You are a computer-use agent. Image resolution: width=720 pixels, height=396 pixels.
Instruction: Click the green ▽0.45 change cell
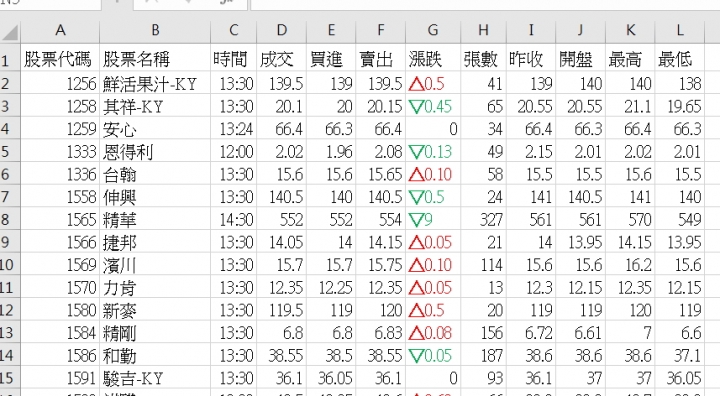coord(433,107)
